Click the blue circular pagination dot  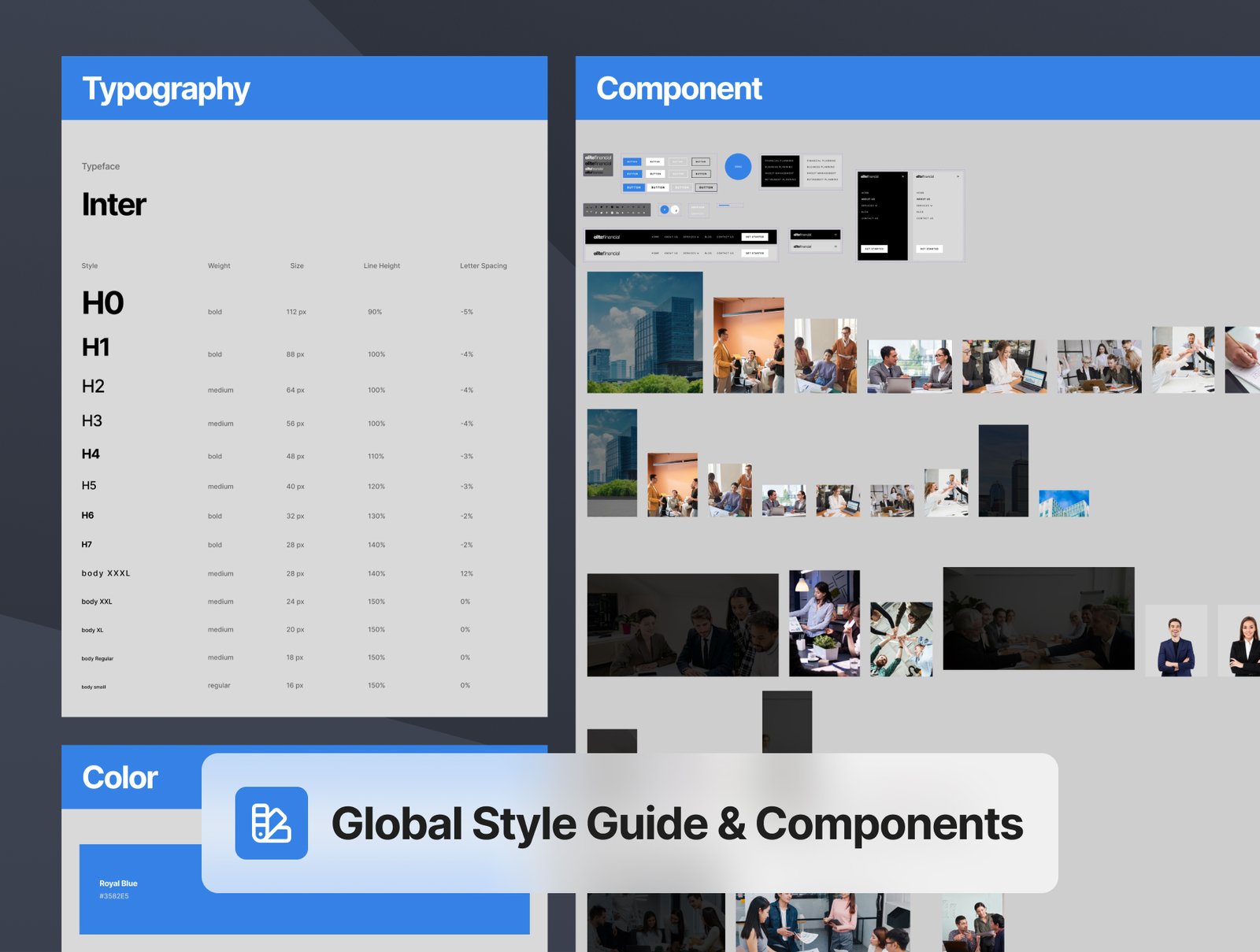(665, 209)
